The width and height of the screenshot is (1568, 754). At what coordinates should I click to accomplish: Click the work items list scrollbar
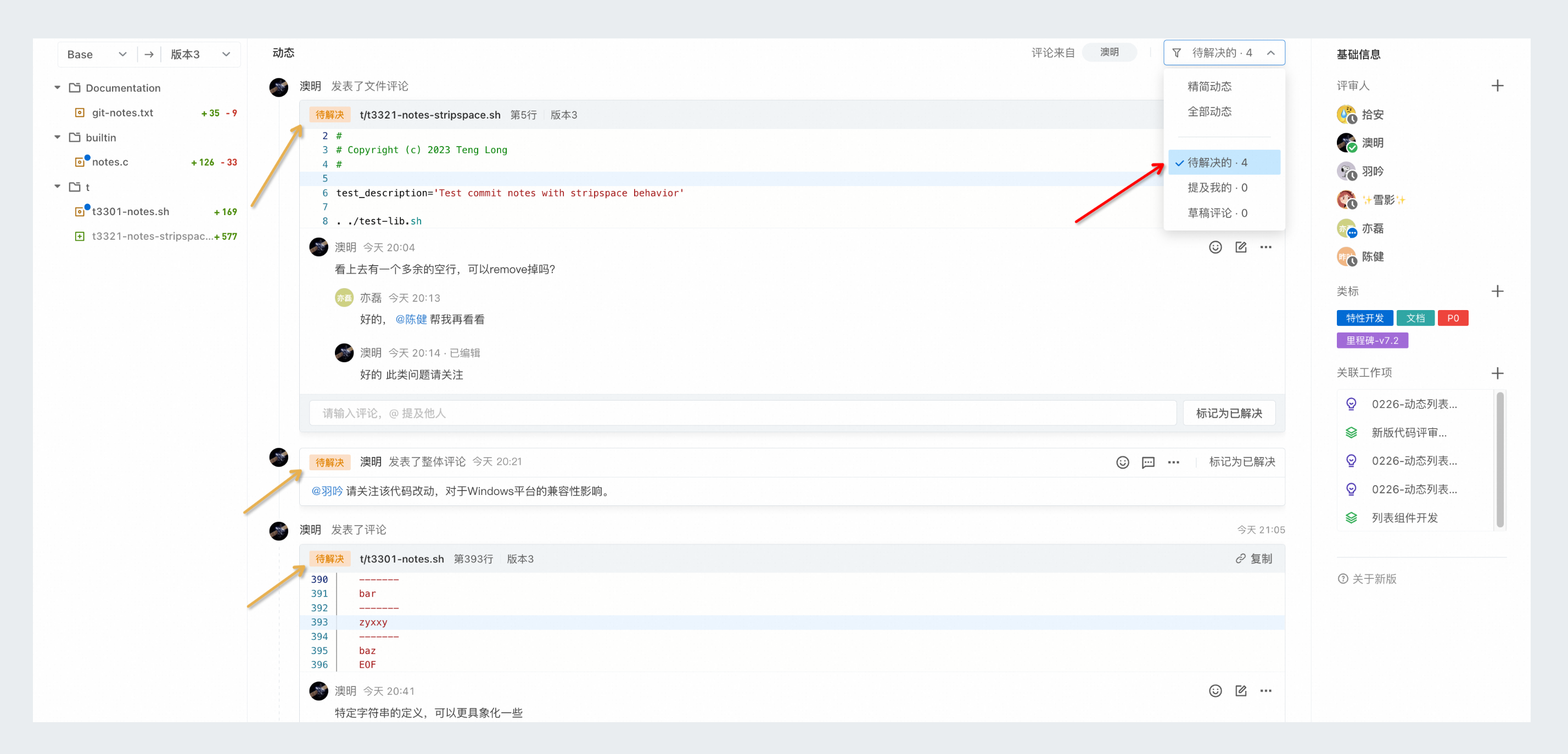(x=1500, y=460)
